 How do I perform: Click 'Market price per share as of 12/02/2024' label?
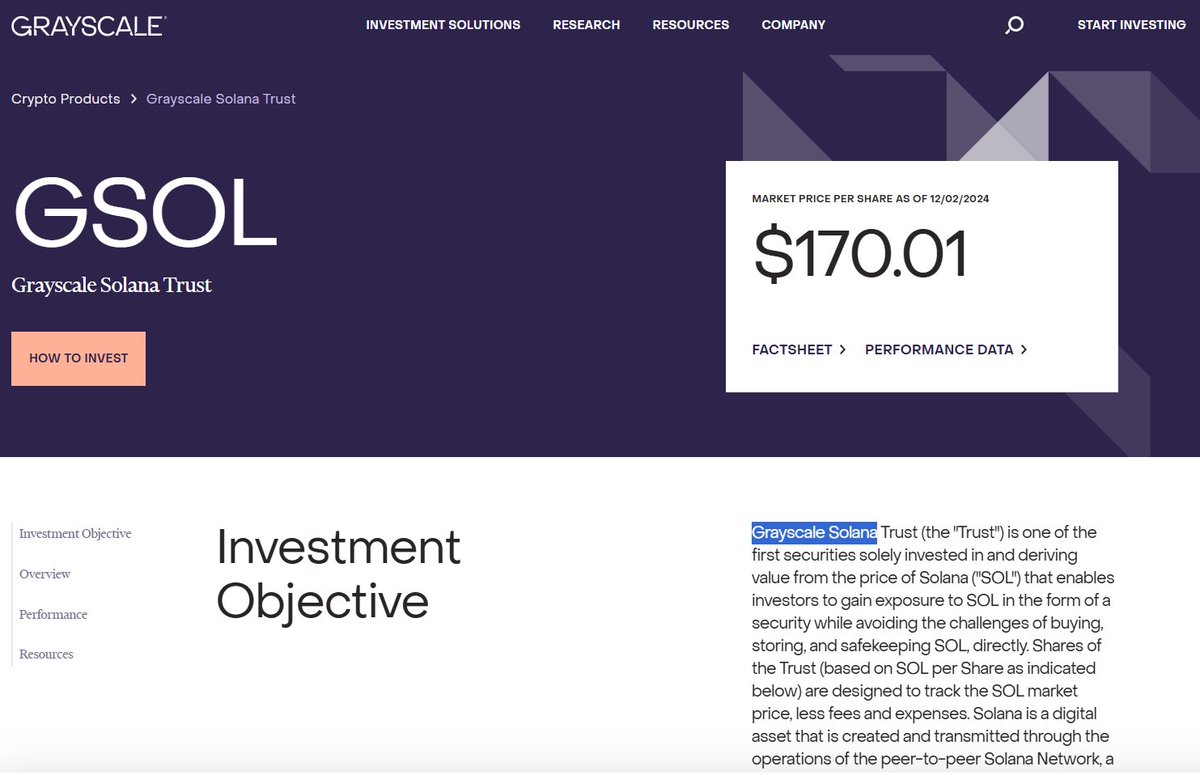coord(870,199)
